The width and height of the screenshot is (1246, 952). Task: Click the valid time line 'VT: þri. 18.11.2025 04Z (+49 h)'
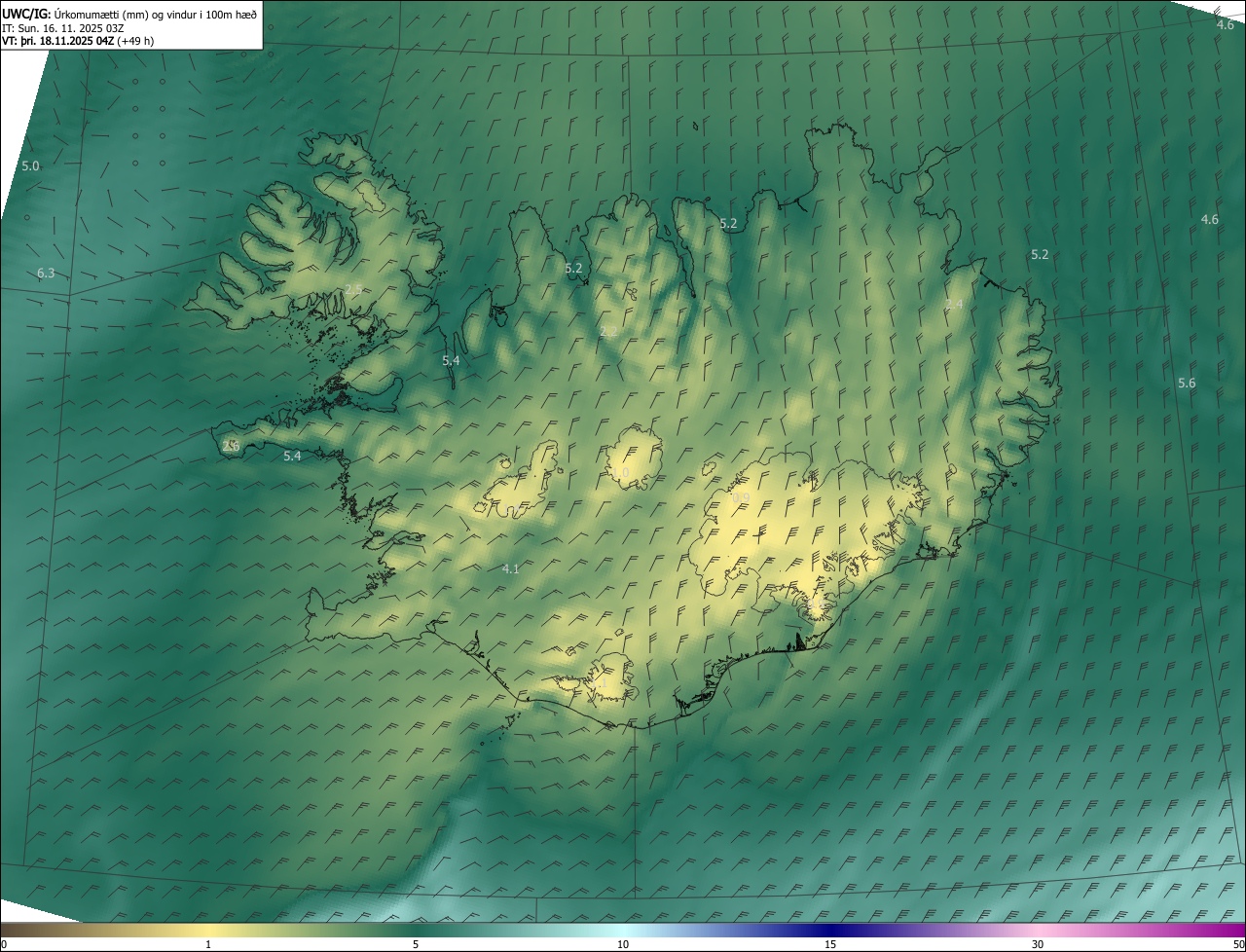(x=78, y=41)
